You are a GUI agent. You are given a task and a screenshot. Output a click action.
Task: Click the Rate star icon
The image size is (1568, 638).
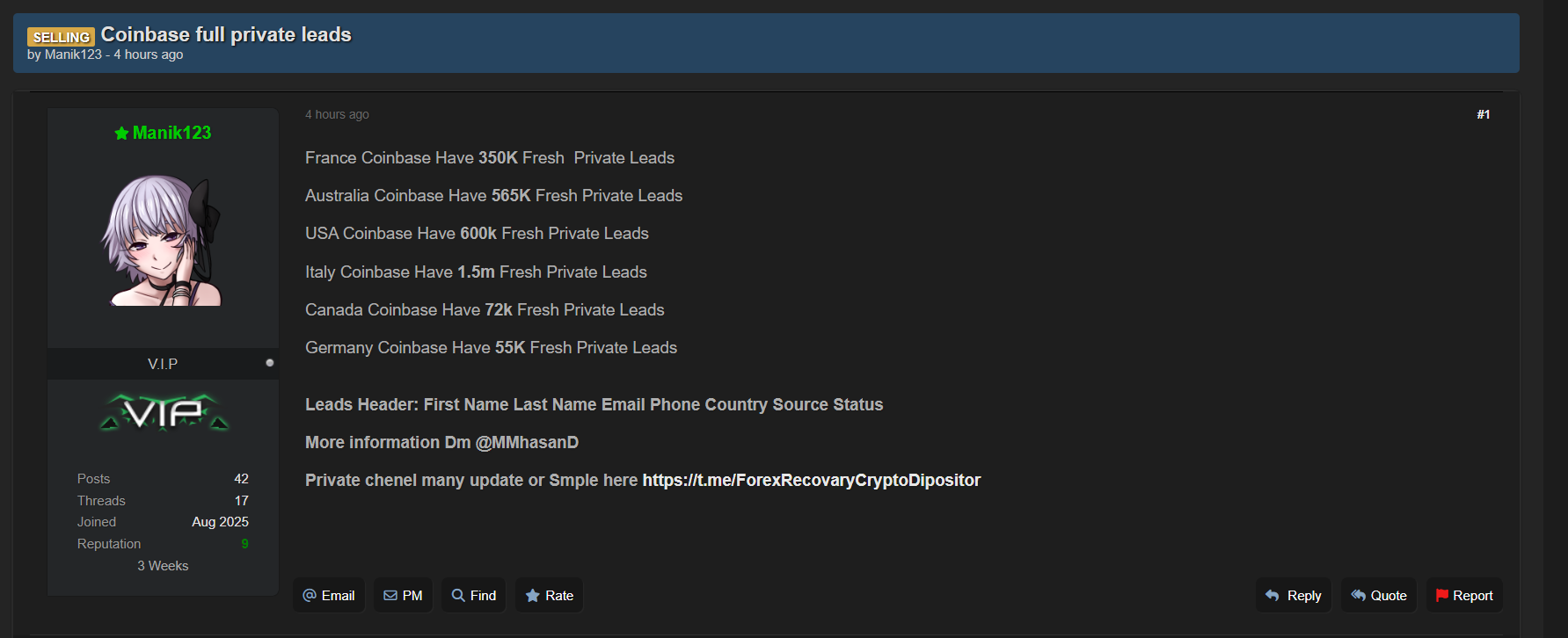pos(532,596)
